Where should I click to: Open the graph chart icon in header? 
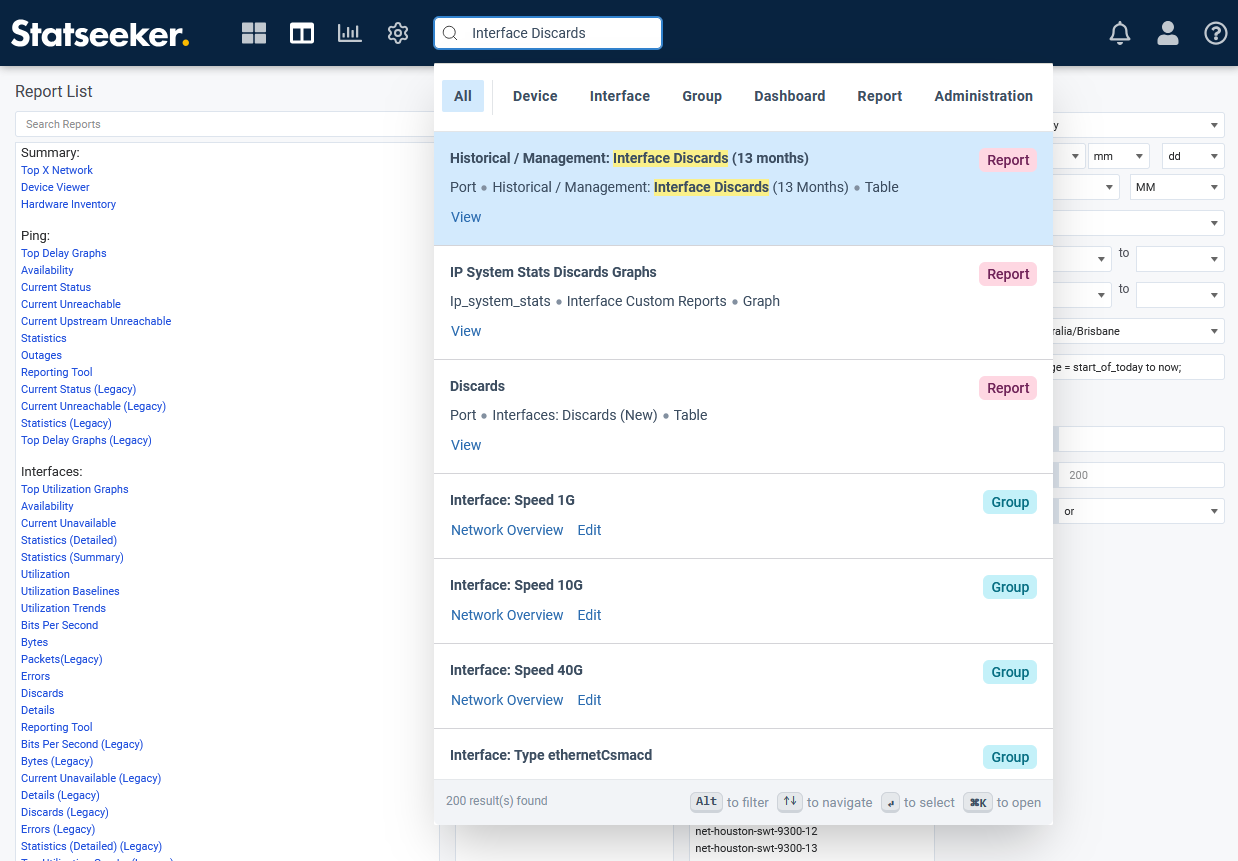pos(350,33)
